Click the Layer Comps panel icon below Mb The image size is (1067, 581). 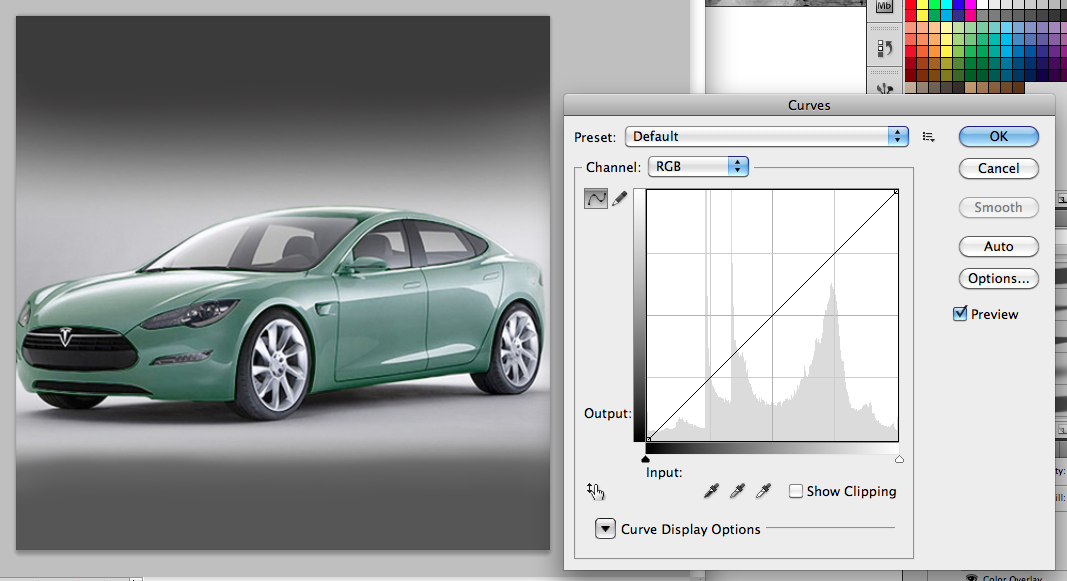[x=882, y=47]
